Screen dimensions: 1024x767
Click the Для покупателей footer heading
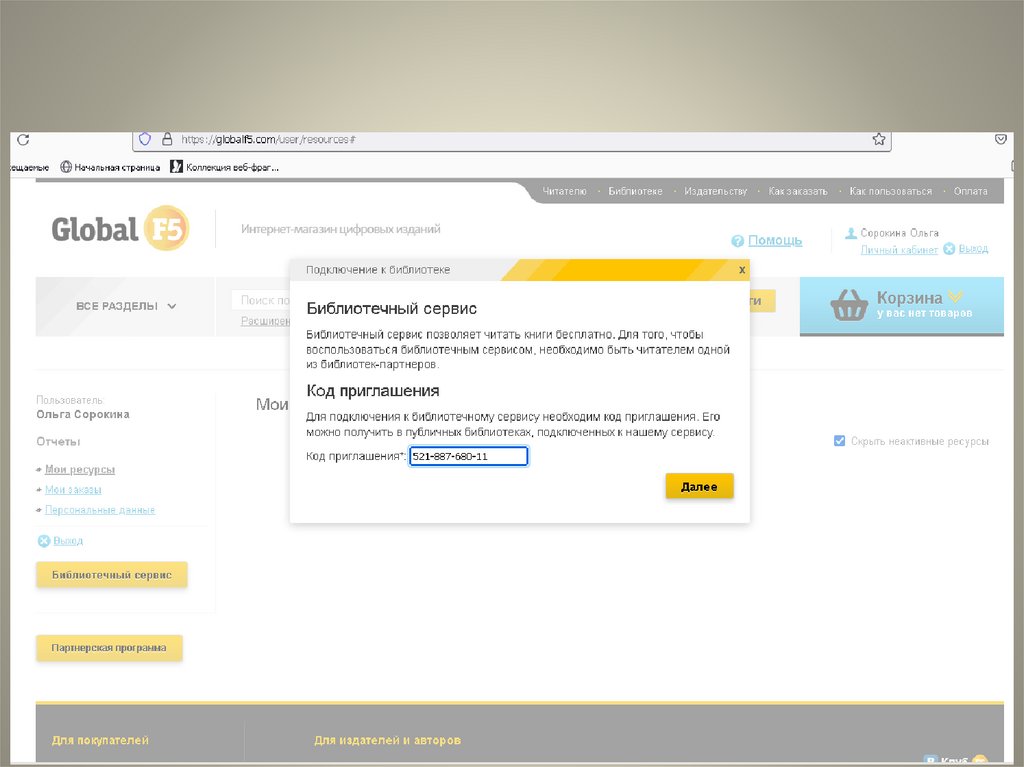click(x=100, y=740)
